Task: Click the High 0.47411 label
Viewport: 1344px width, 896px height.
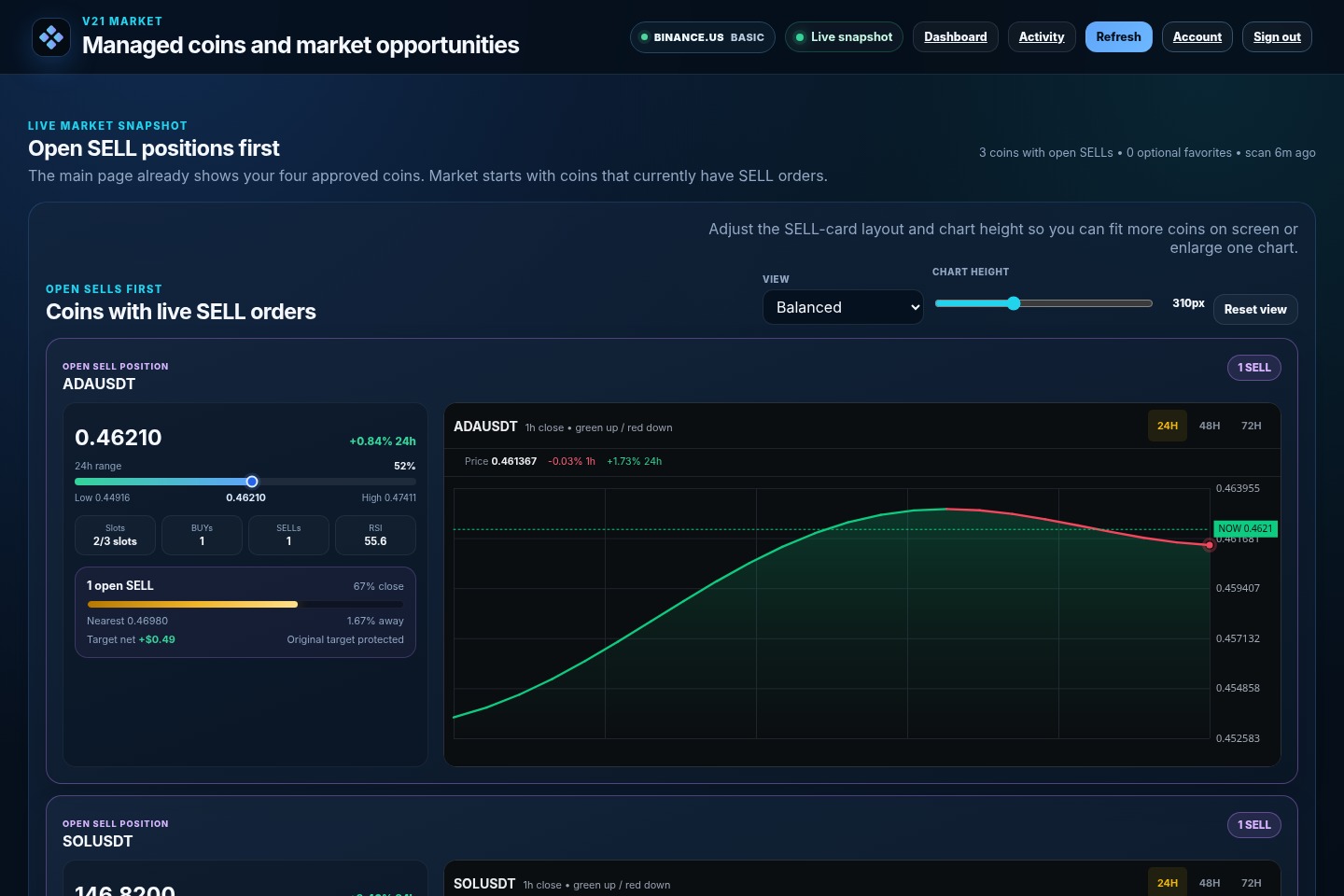Action: 389,497
